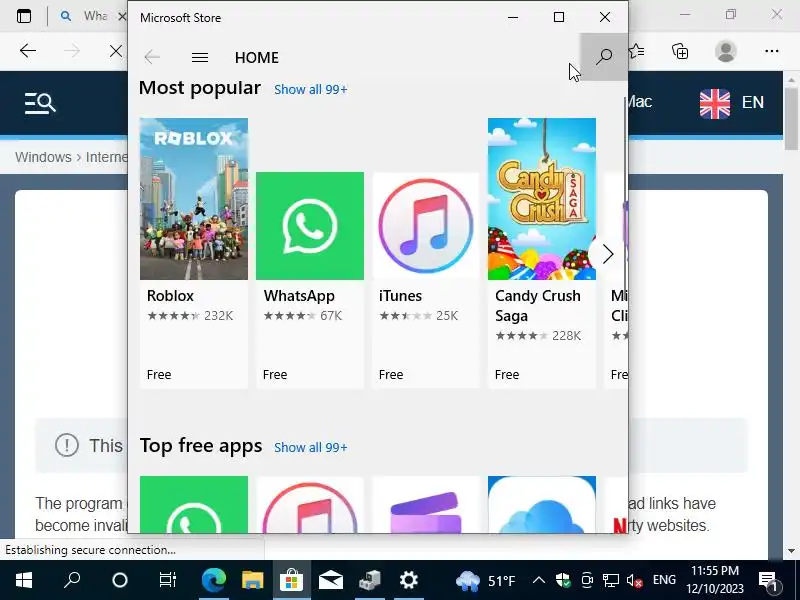
Task: Click the Candy Crush Saga title
Action: [x=538, y=306]
